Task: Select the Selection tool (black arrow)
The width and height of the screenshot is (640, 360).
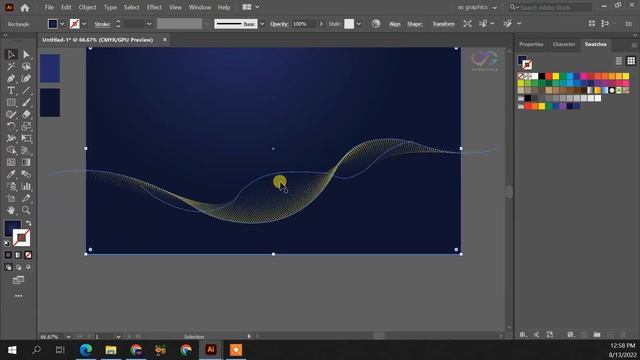Action: point(11,54)
